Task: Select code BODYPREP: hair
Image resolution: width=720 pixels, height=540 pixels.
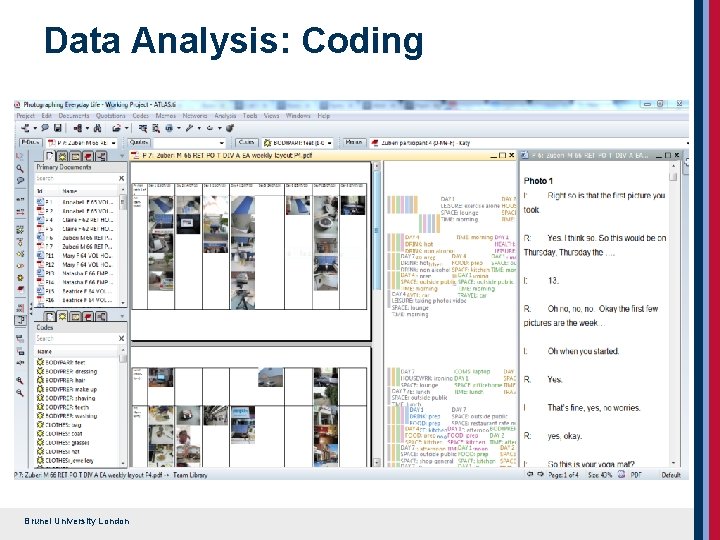Action: tap(61, 380)
